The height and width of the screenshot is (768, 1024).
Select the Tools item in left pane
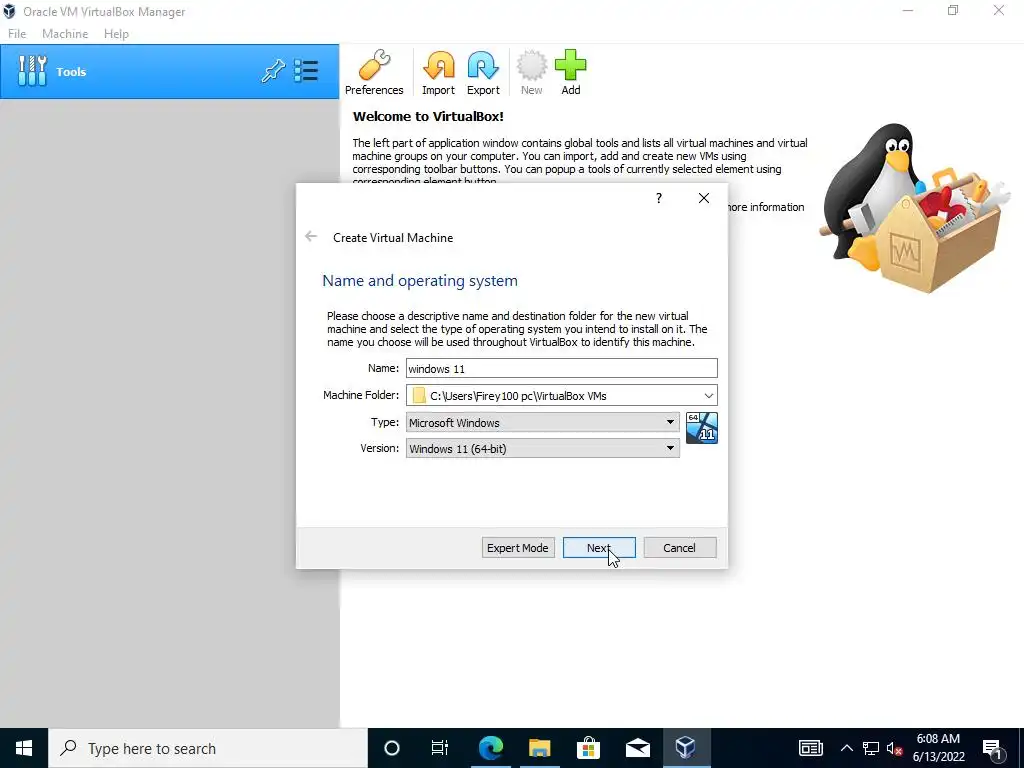click(170, 72)
